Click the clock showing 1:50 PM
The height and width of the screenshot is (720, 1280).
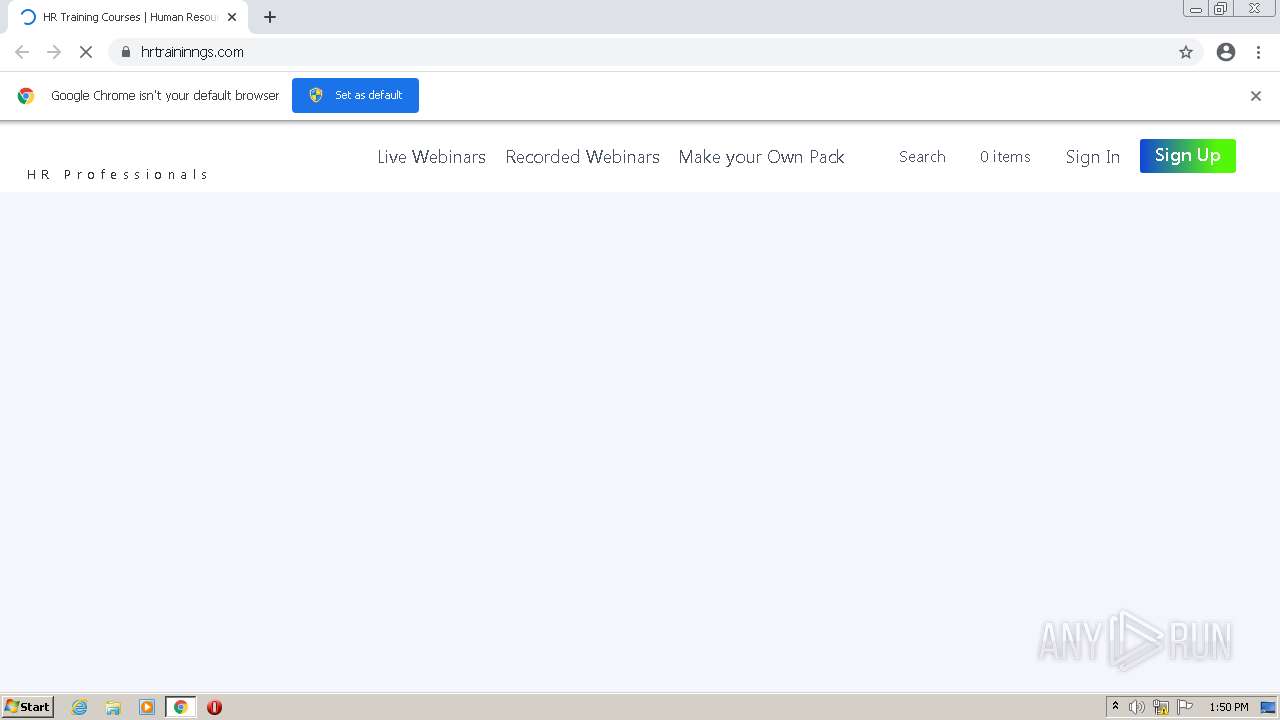tap(1229, 707)
